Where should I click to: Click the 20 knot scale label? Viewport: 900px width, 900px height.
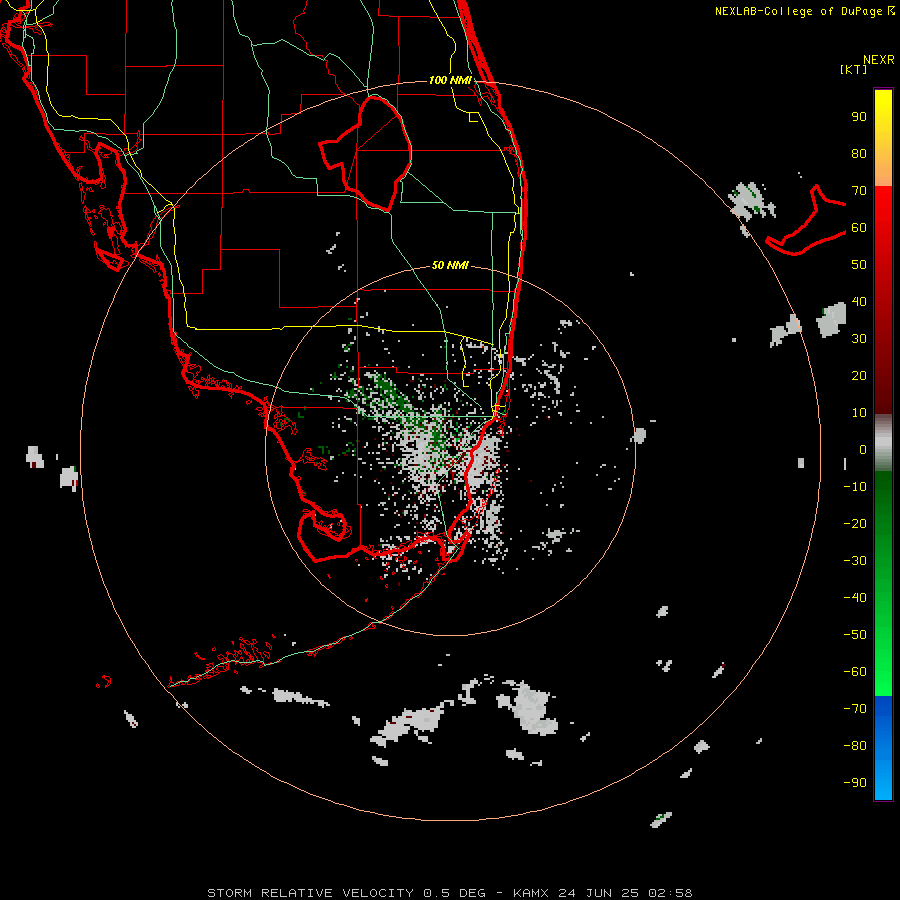pyautogui.click(x=859, y=375)
